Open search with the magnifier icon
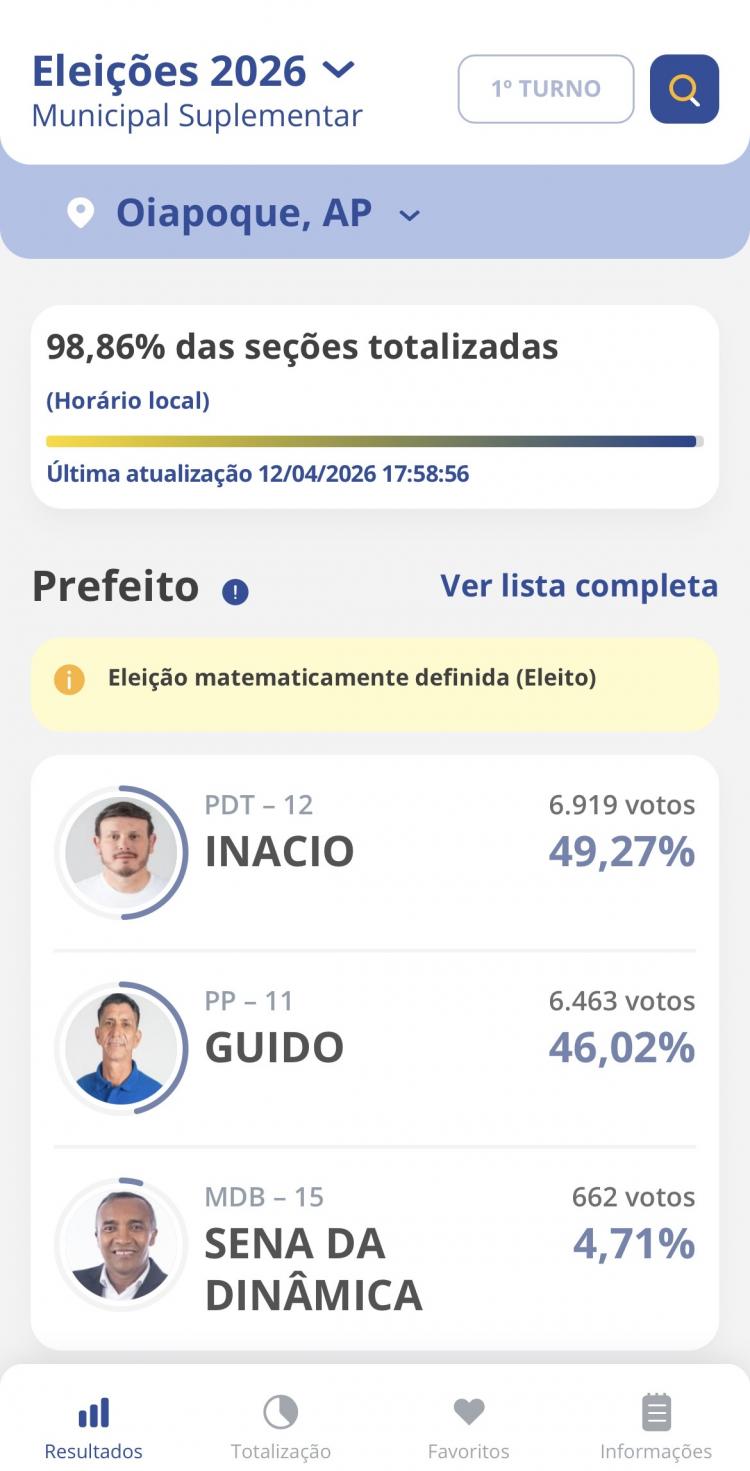The width and height of the screenshot is (750, 1471). [x=684, y=89]
